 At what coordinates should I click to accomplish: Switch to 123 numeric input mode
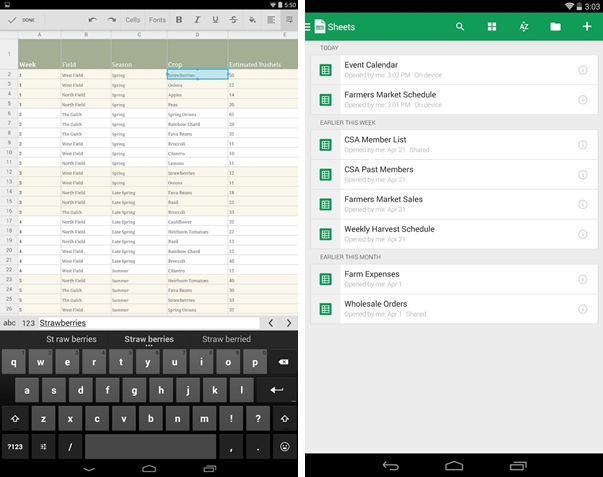(x=28, y=323)
